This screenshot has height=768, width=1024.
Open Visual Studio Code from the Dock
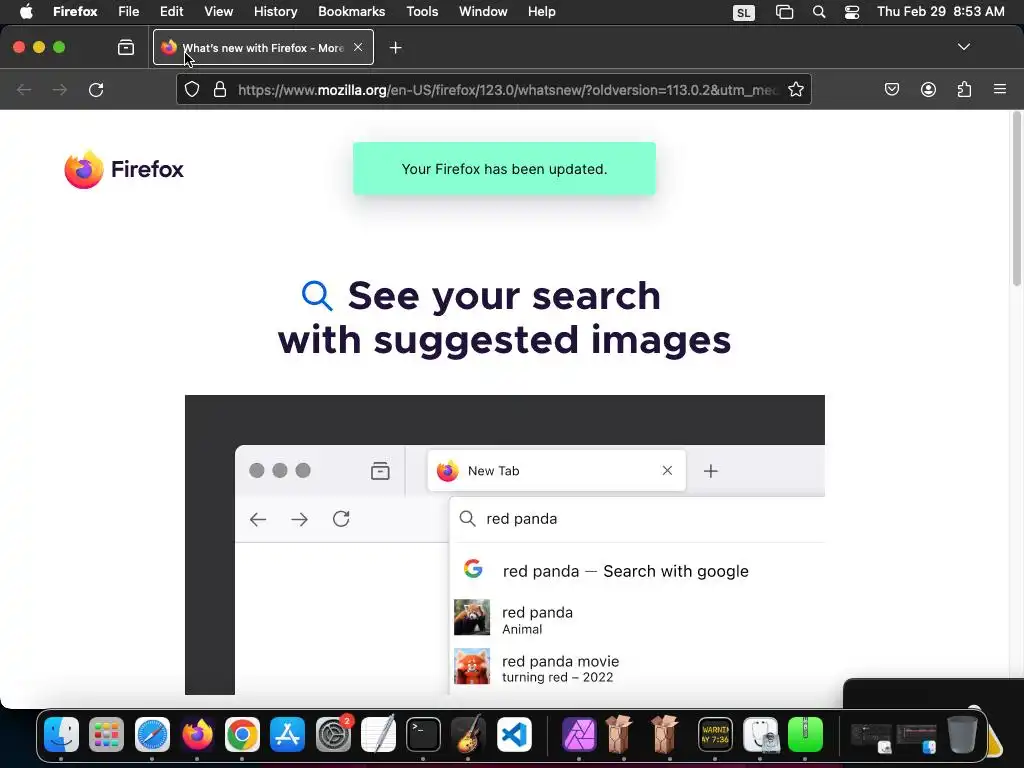click(x=514, y=735)
